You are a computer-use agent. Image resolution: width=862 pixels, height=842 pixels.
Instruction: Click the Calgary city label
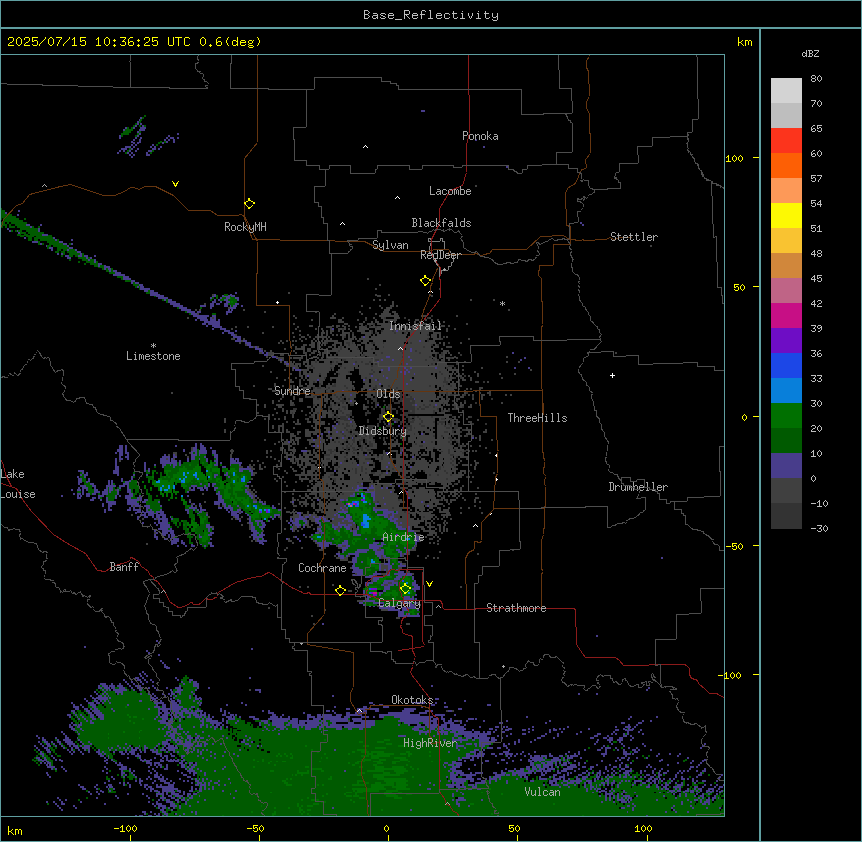click(x=400, y=603)
